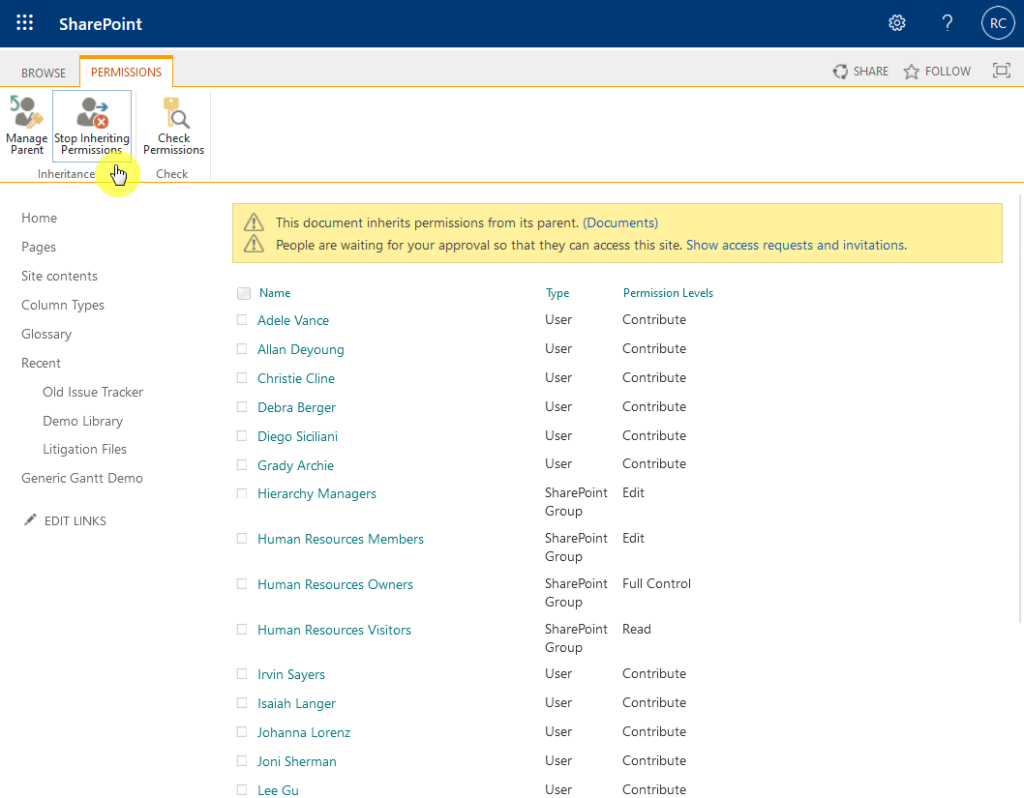Show access requests and invitations
Image resolution: width=1024 pixels, height=798 pixels.
[x=796, y=245]
